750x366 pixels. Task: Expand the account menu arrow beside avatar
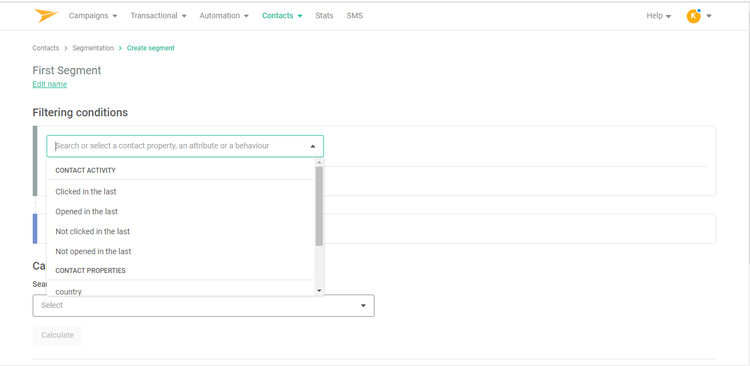point(709,16)
